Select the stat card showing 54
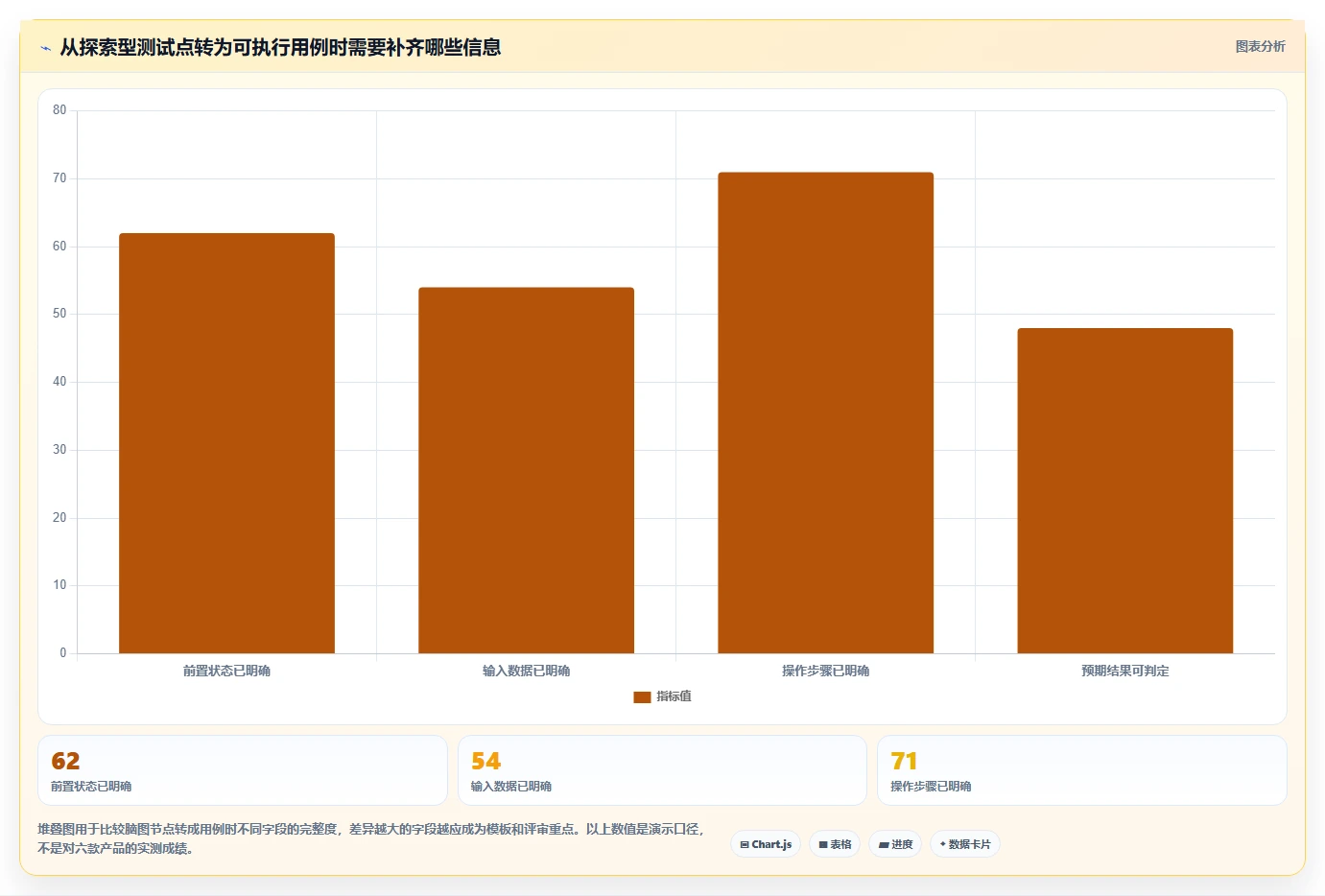The height and width of the screenshot is (896, 1325). coord(662,770)
